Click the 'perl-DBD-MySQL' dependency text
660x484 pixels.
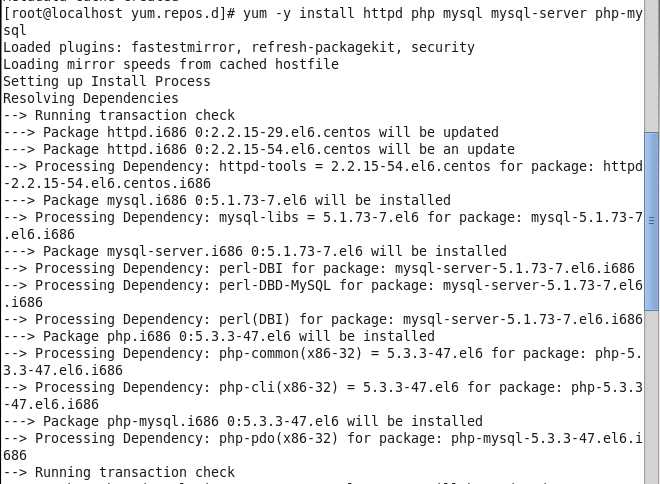point(274,285)
